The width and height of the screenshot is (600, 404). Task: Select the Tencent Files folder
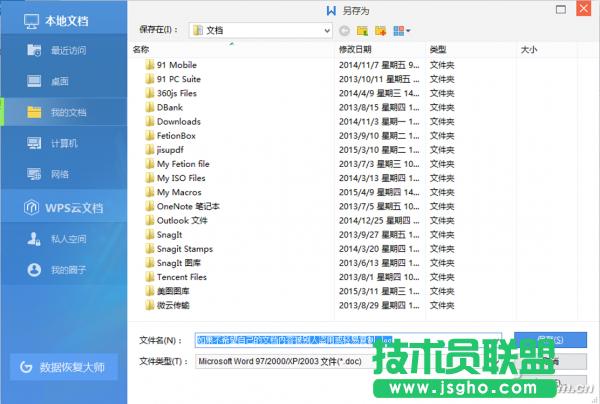pos(181,277)
